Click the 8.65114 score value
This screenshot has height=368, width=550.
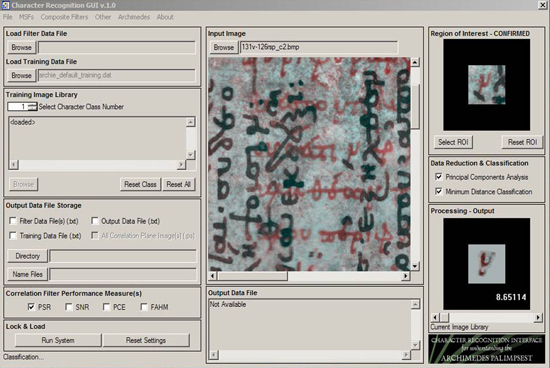[511, 297]
